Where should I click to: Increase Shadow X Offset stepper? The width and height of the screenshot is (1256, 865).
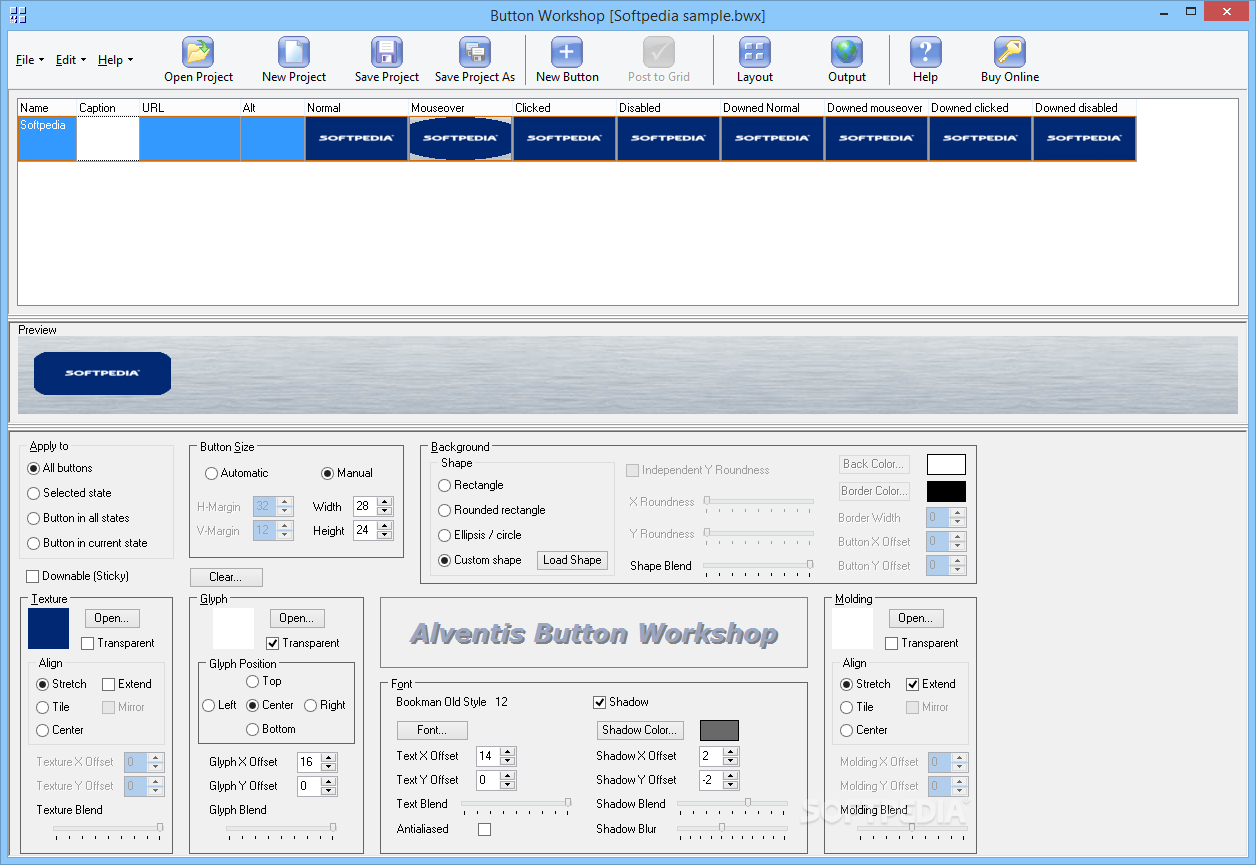coord(732,751)
